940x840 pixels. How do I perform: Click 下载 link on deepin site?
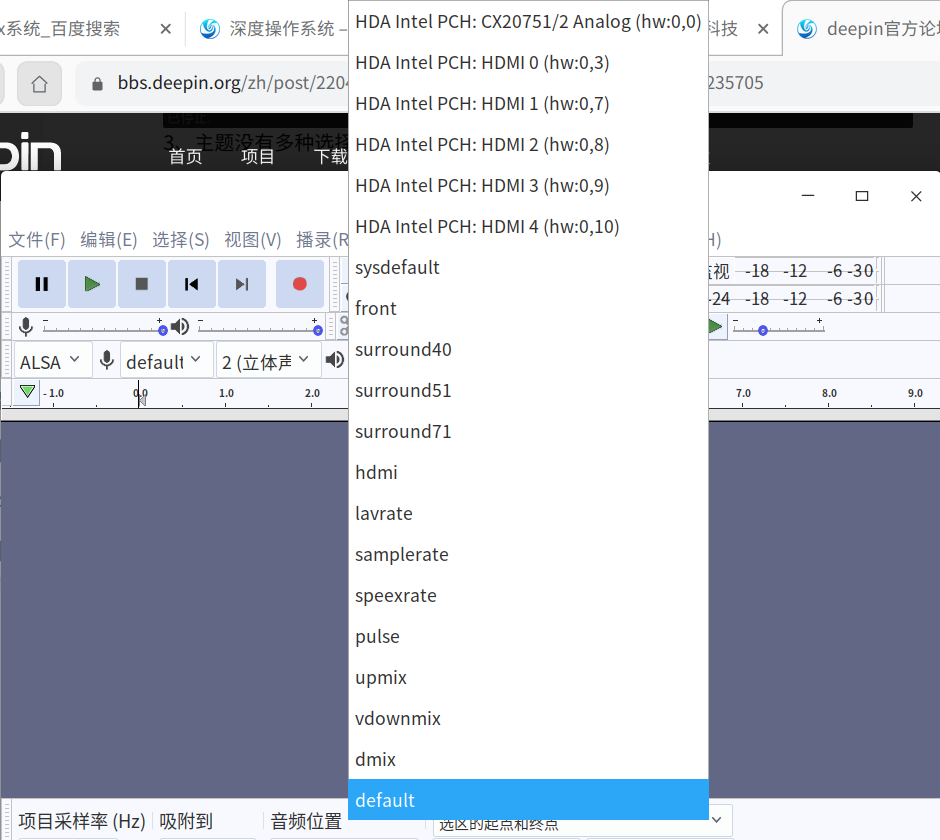click(331, 156)
